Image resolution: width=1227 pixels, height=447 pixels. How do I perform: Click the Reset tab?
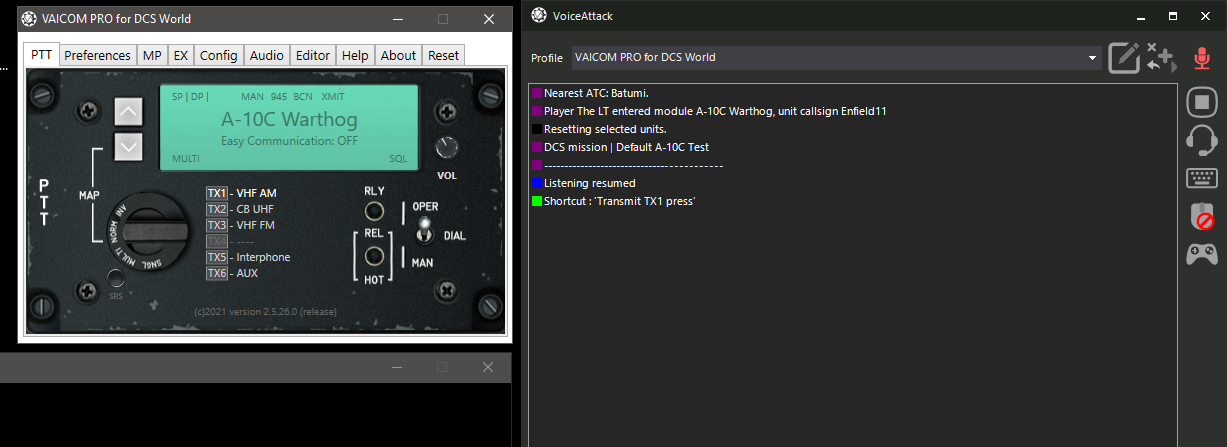click(x=443, y=56)
